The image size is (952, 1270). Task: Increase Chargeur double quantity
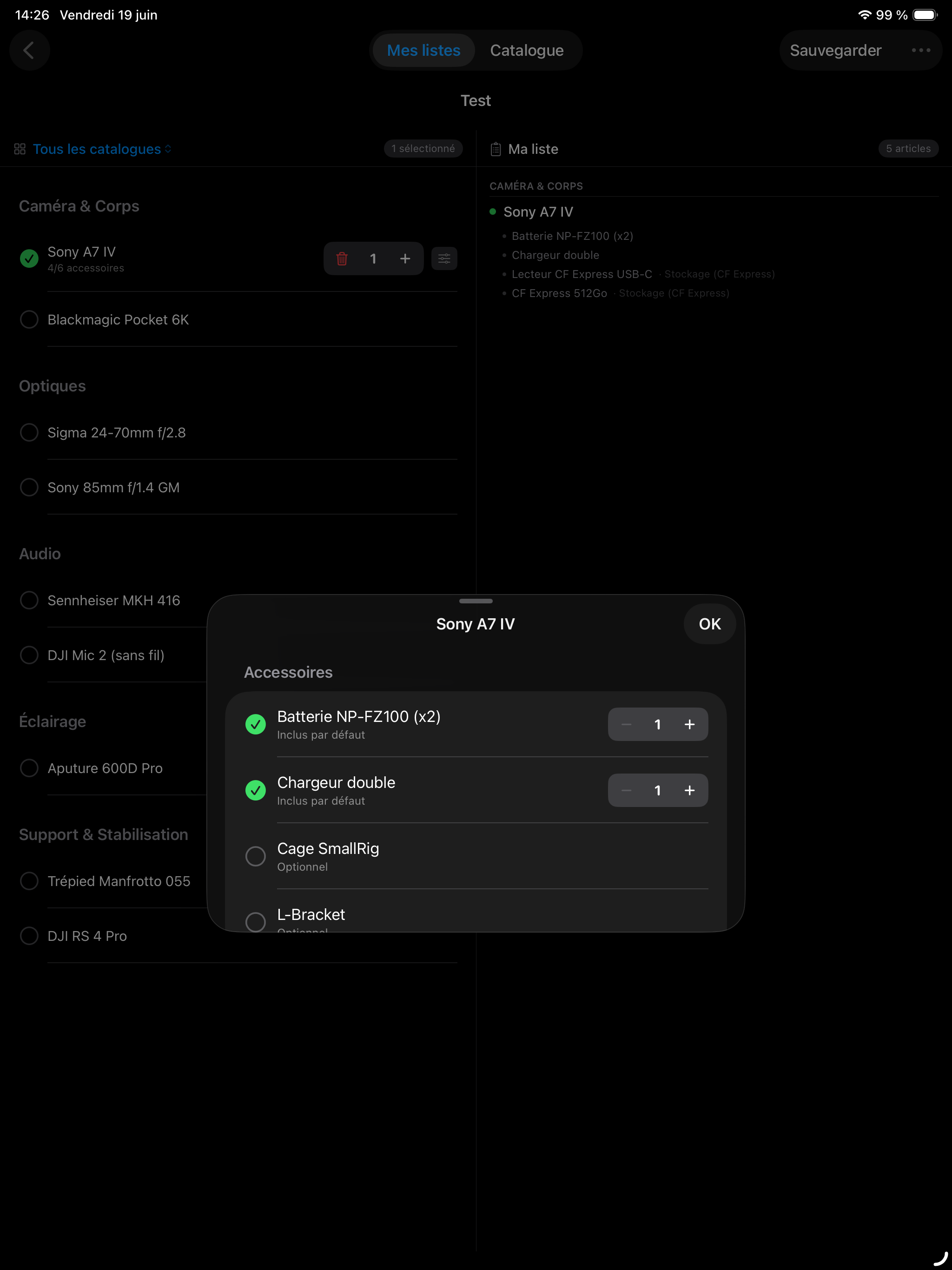pos(690,791)
